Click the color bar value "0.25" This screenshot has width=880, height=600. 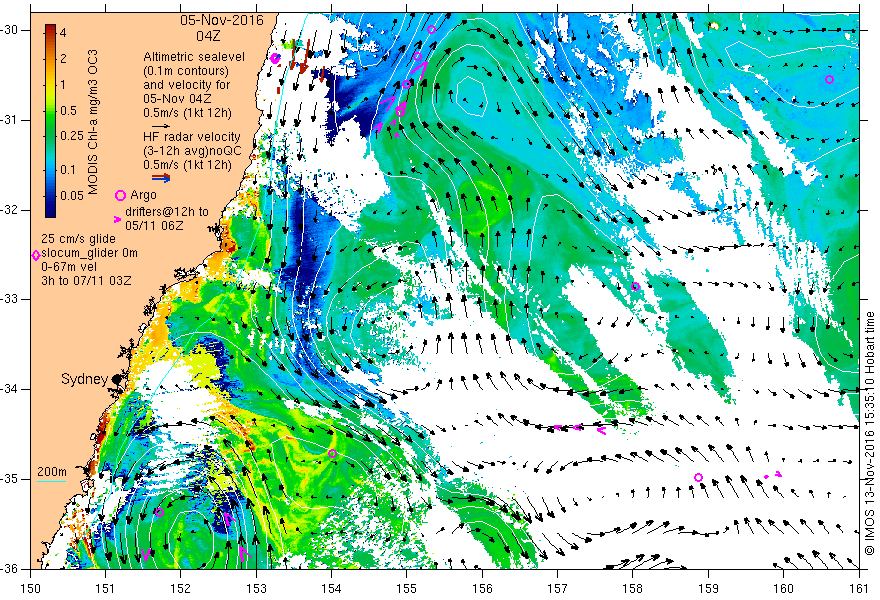point(72,136)
